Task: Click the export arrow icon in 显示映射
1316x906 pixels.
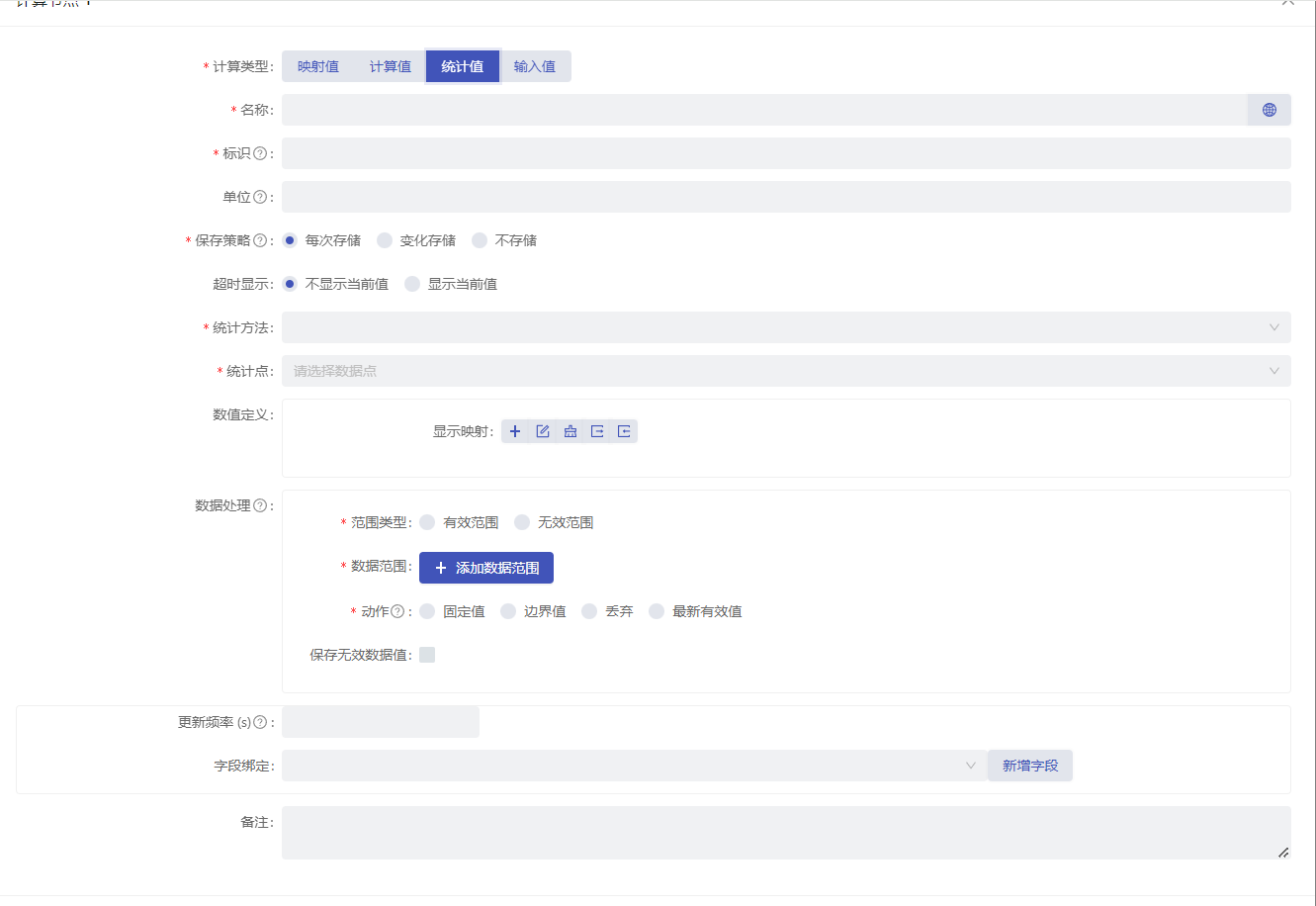Action: [x=597, y=431]
